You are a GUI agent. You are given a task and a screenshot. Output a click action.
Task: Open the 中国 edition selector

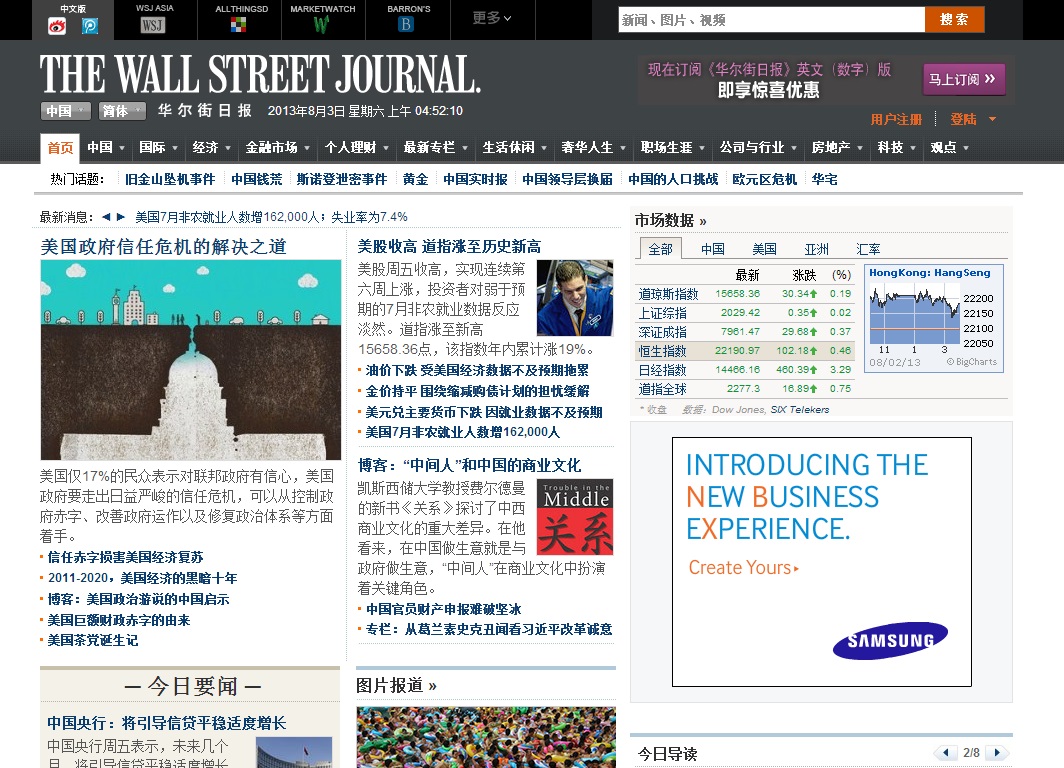click(65, 111)
